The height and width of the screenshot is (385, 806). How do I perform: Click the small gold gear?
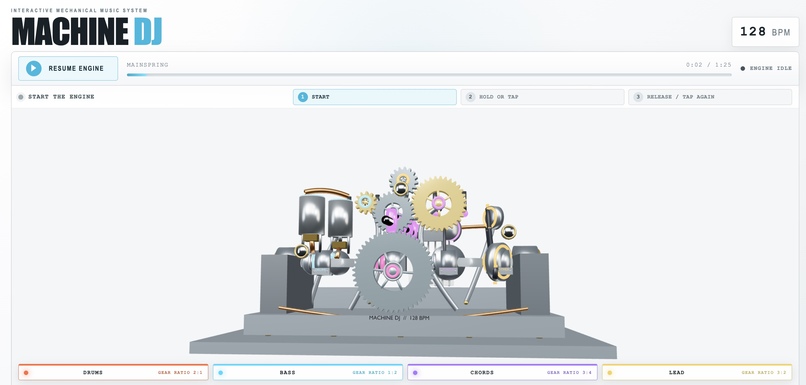pos(365,203)
